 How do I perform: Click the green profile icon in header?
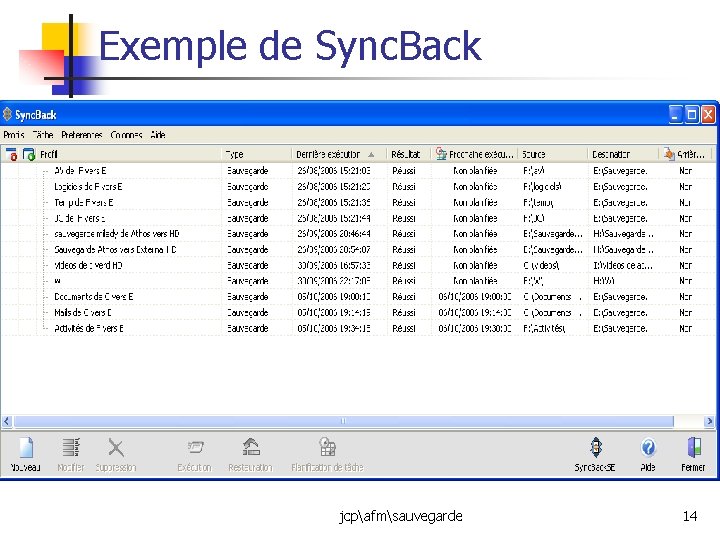pyautogui.click(x=29, y=154)
